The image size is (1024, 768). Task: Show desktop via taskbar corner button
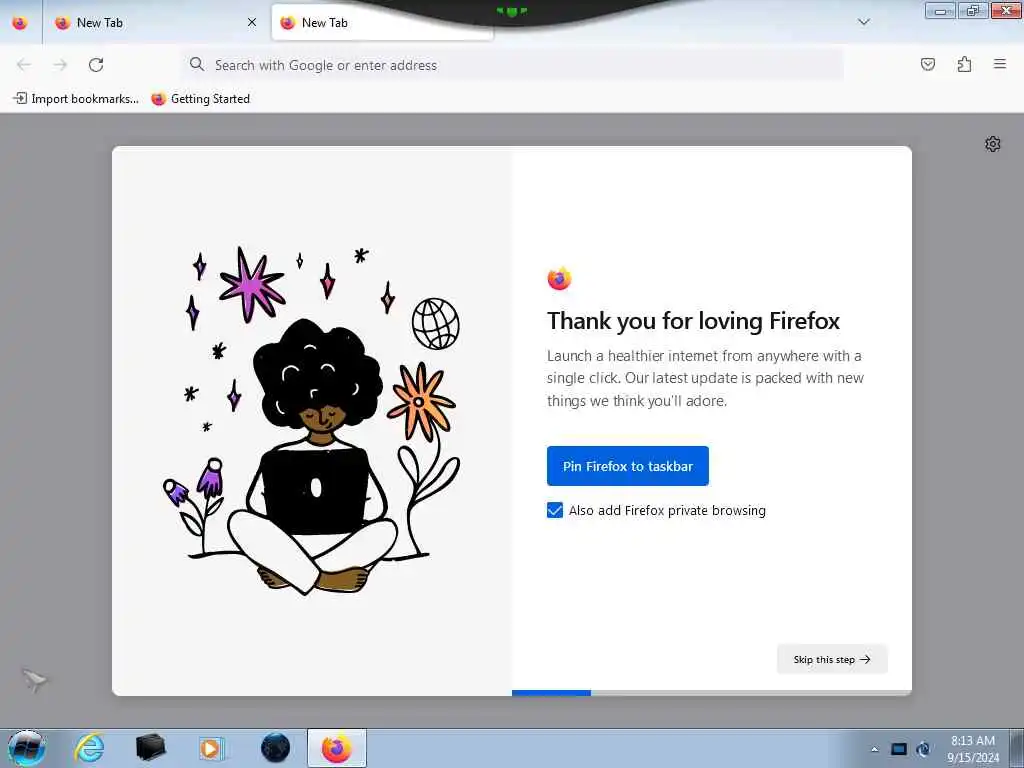click(1017, 749)
